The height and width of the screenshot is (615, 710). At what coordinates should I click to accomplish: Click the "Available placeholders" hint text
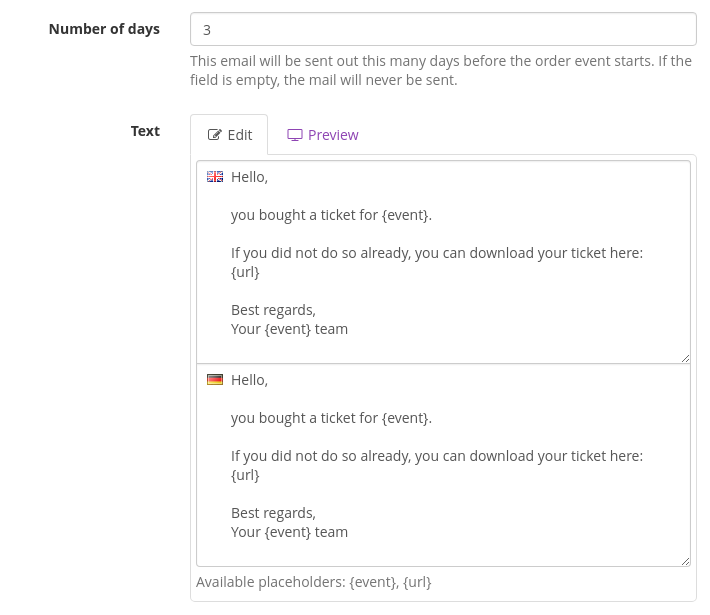[313, 582]
